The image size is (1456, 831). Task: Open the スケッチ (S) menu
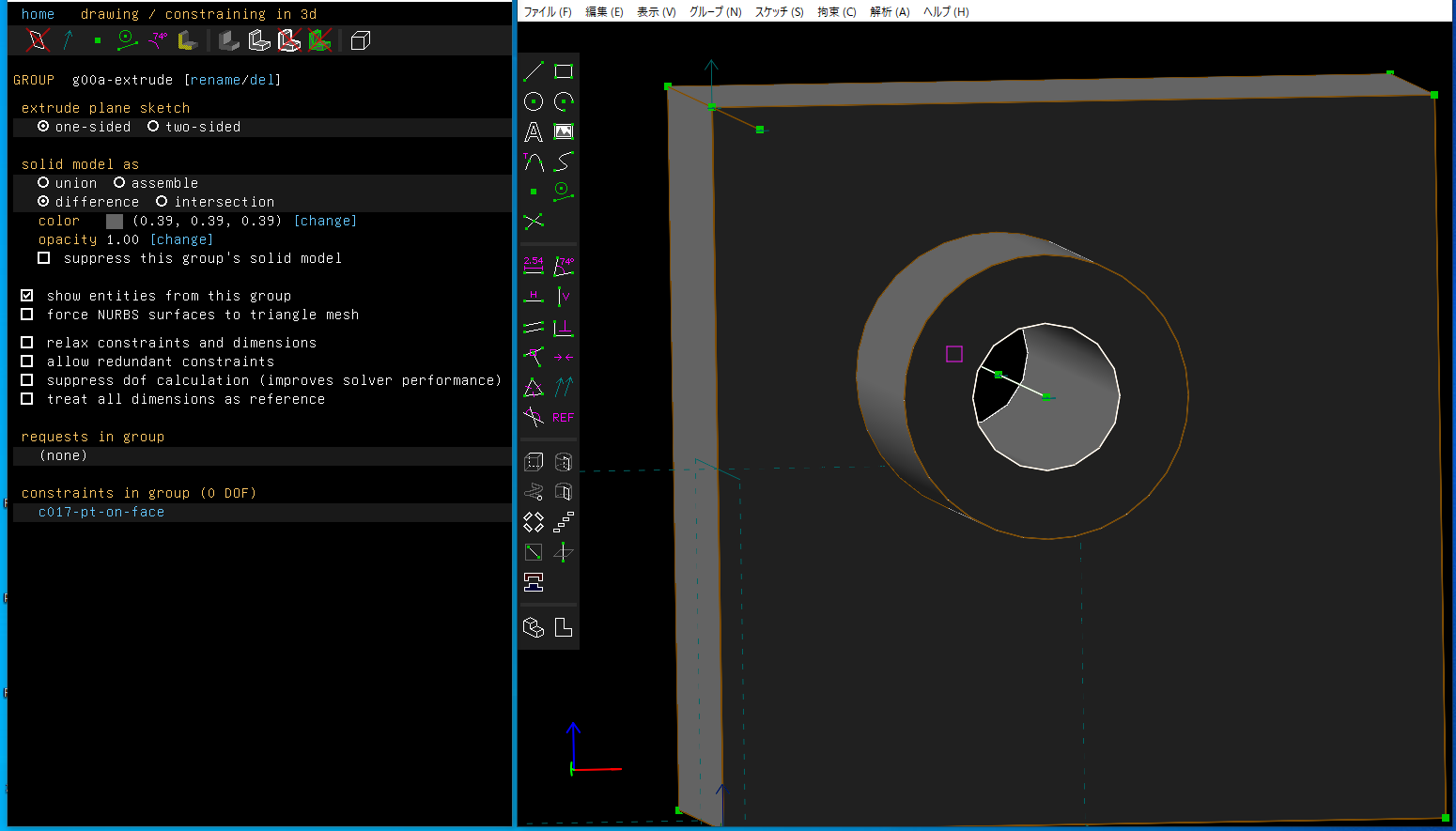(779, 12)
